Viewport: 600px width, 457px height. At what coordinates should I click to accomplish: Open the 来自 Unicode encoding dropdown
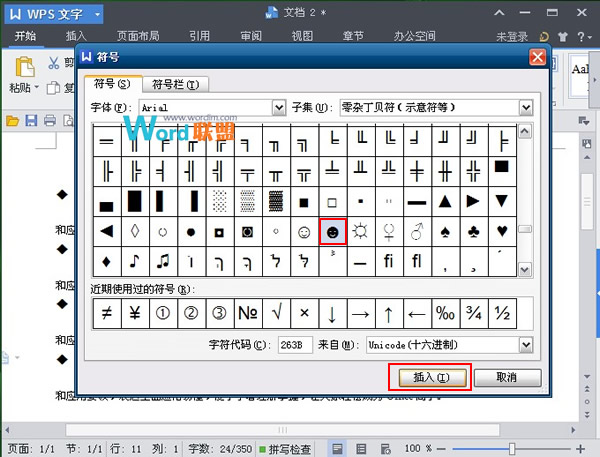(525, 345)
